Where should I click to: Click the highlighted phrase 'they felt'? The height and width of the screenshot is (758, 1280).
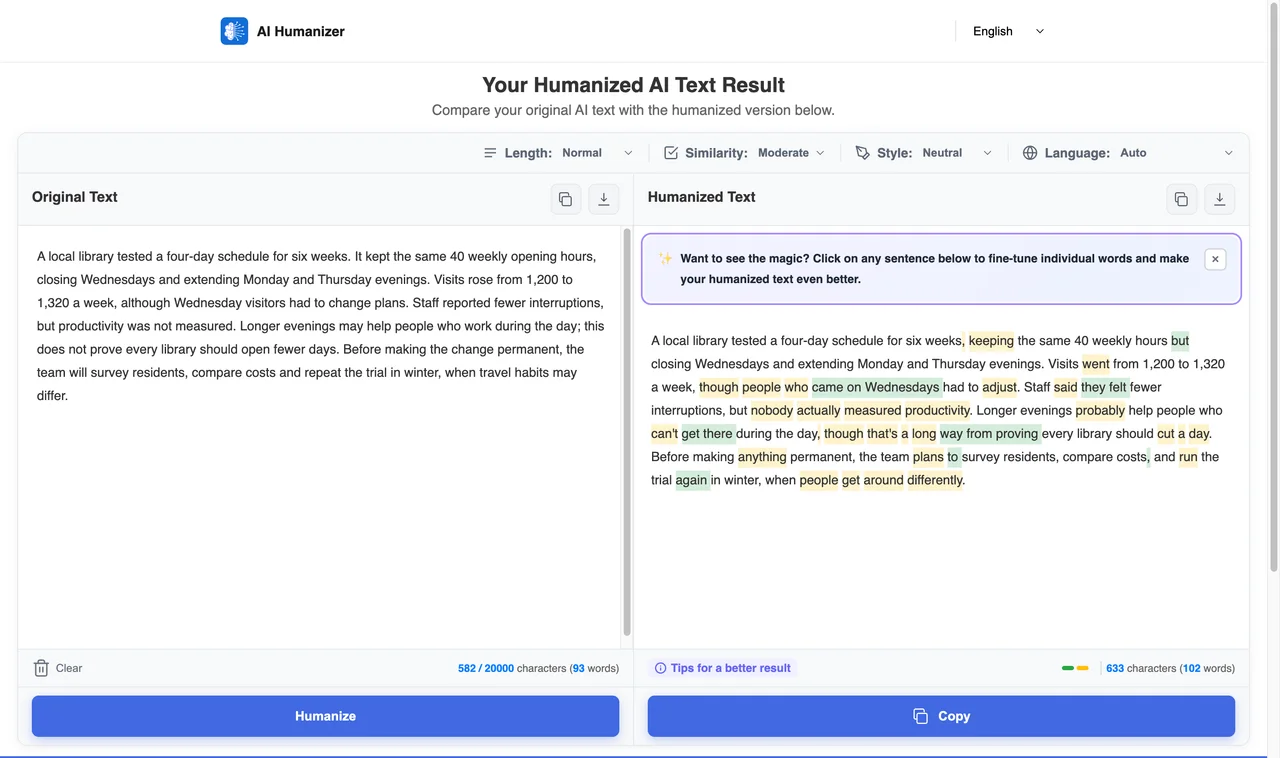coord(1104,387)
